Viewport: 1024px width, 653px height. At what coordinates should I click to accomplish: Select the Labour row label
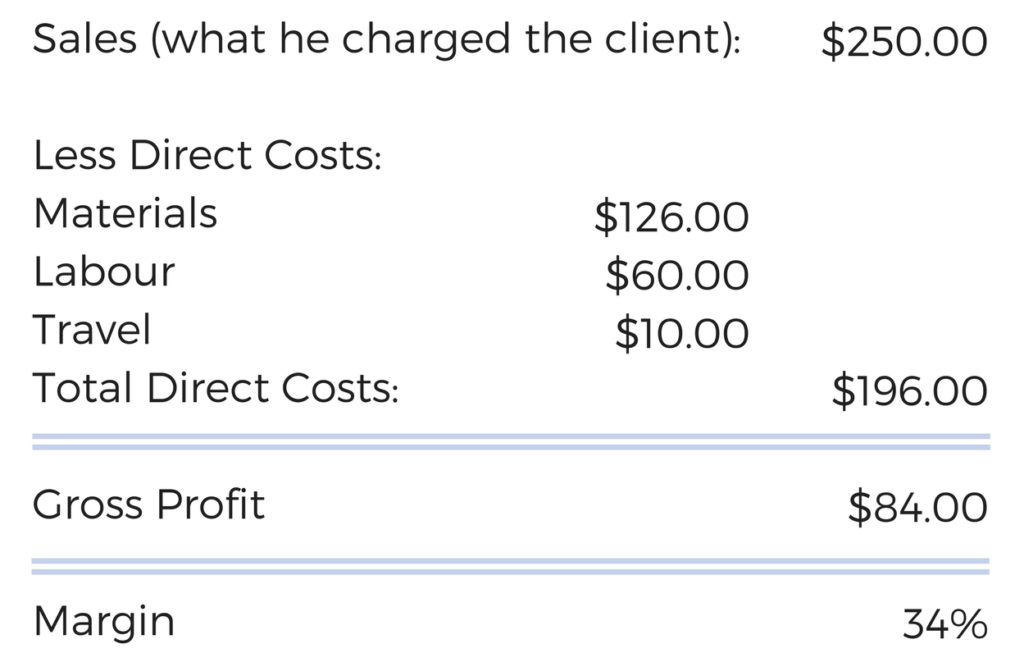[x=104, y=272]
